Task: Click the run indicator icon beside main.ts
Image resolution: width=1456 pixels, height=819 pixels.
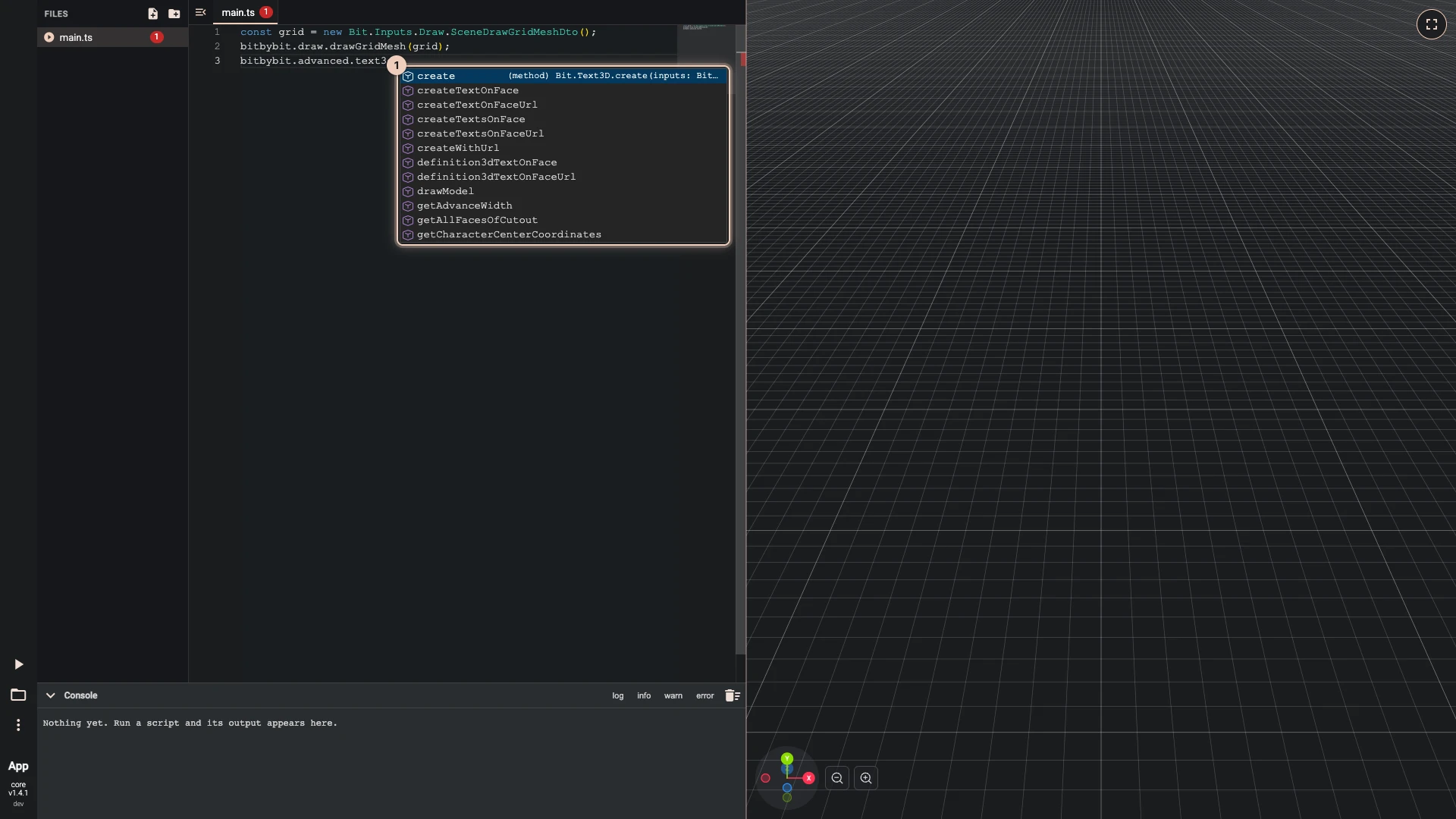Action: [x=49, y=37]
